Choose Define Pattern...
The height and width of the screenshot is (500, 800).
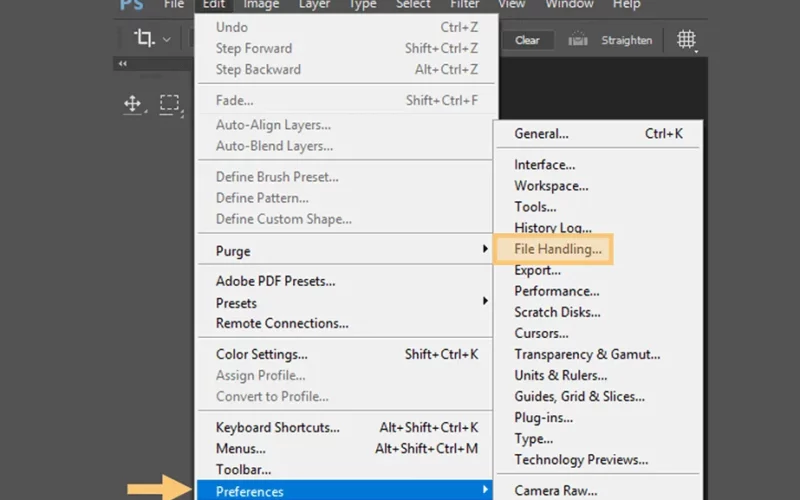[x=345, y=198]
